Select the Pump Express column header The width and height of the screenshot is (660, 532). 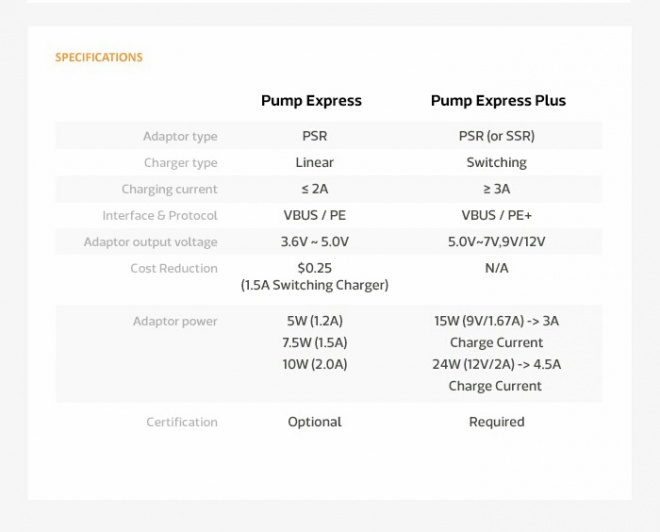pos(311,101)
